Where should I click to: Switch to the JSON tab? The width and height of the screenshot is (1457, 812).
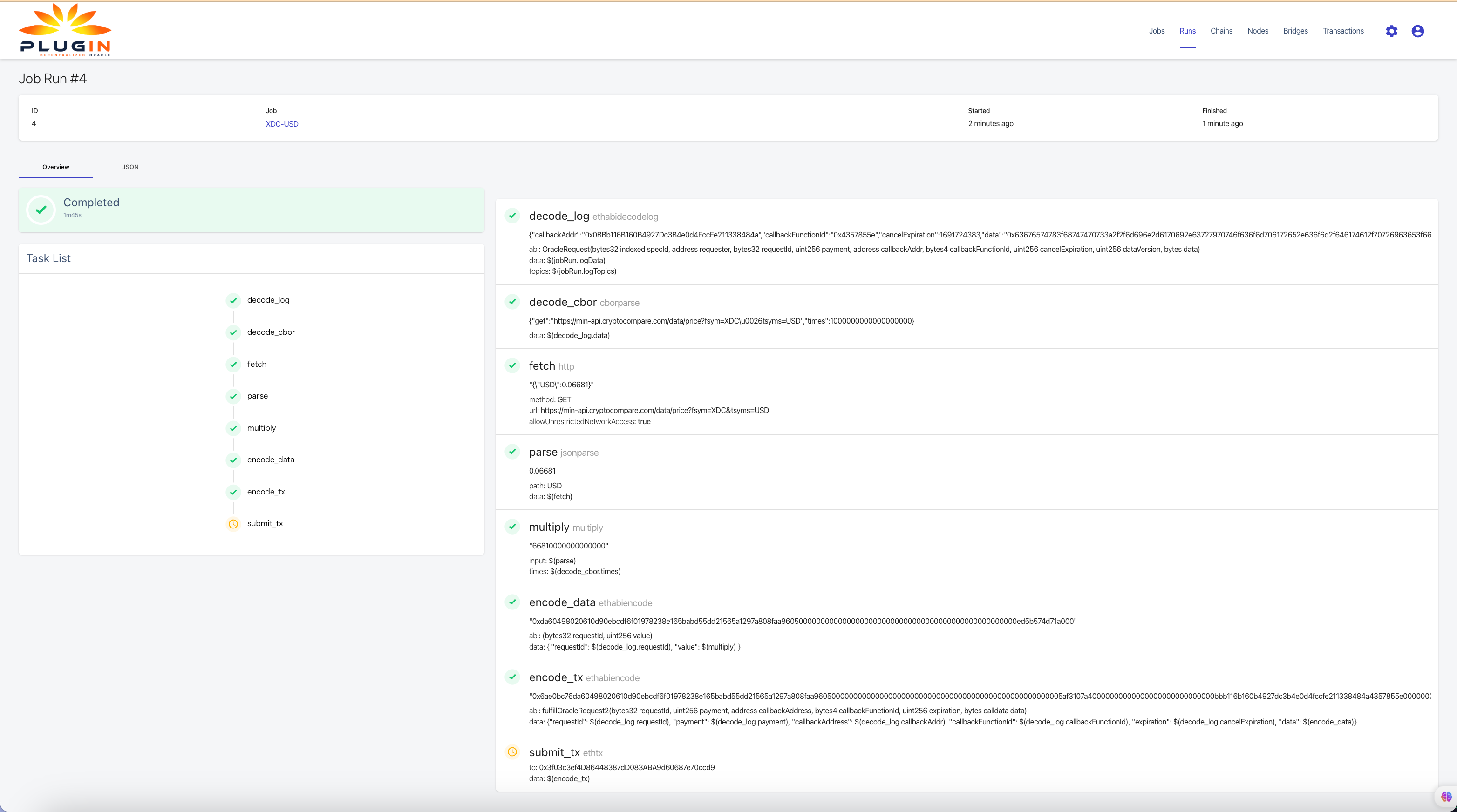tap(130, 167)
